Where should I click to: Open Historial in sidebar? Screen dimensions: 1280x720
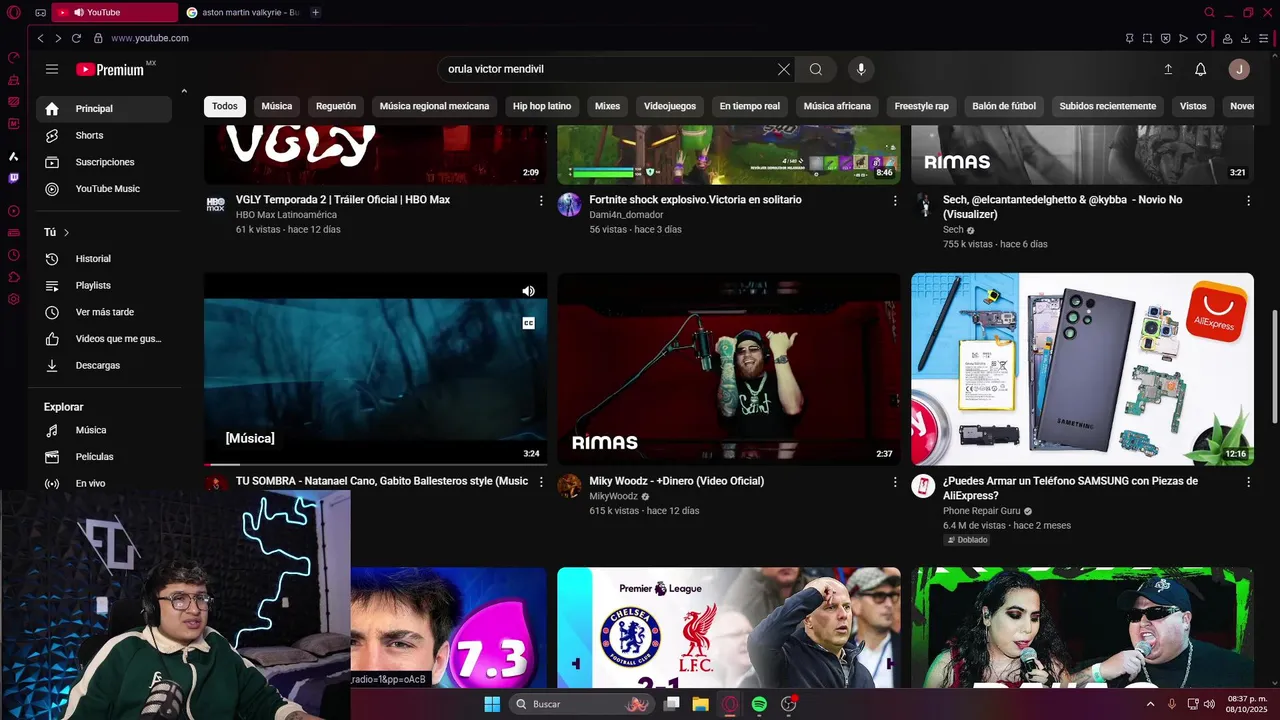[104, 259]
